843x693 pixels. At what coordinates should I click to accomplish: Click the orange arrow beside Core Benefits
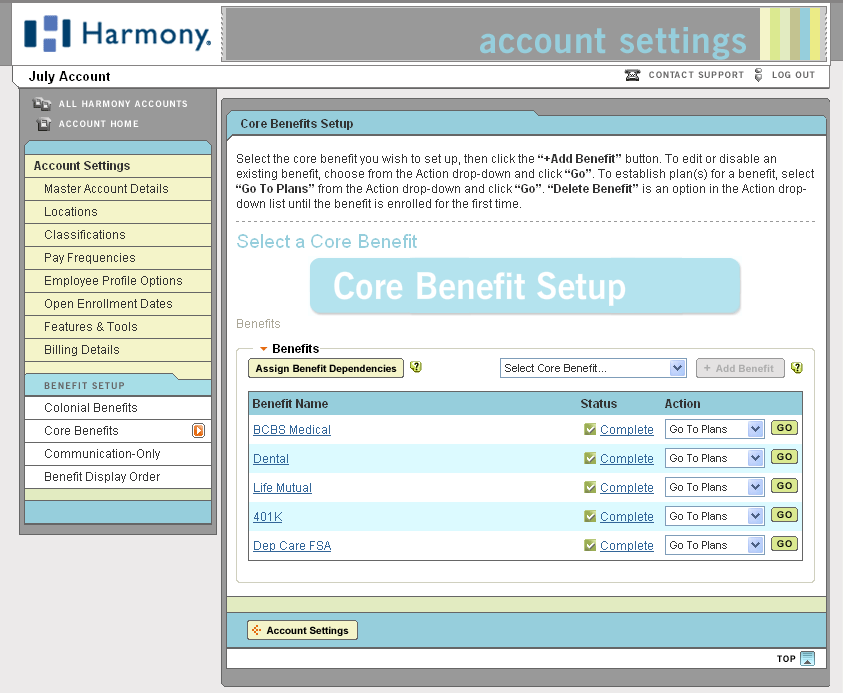click(198, 431)
